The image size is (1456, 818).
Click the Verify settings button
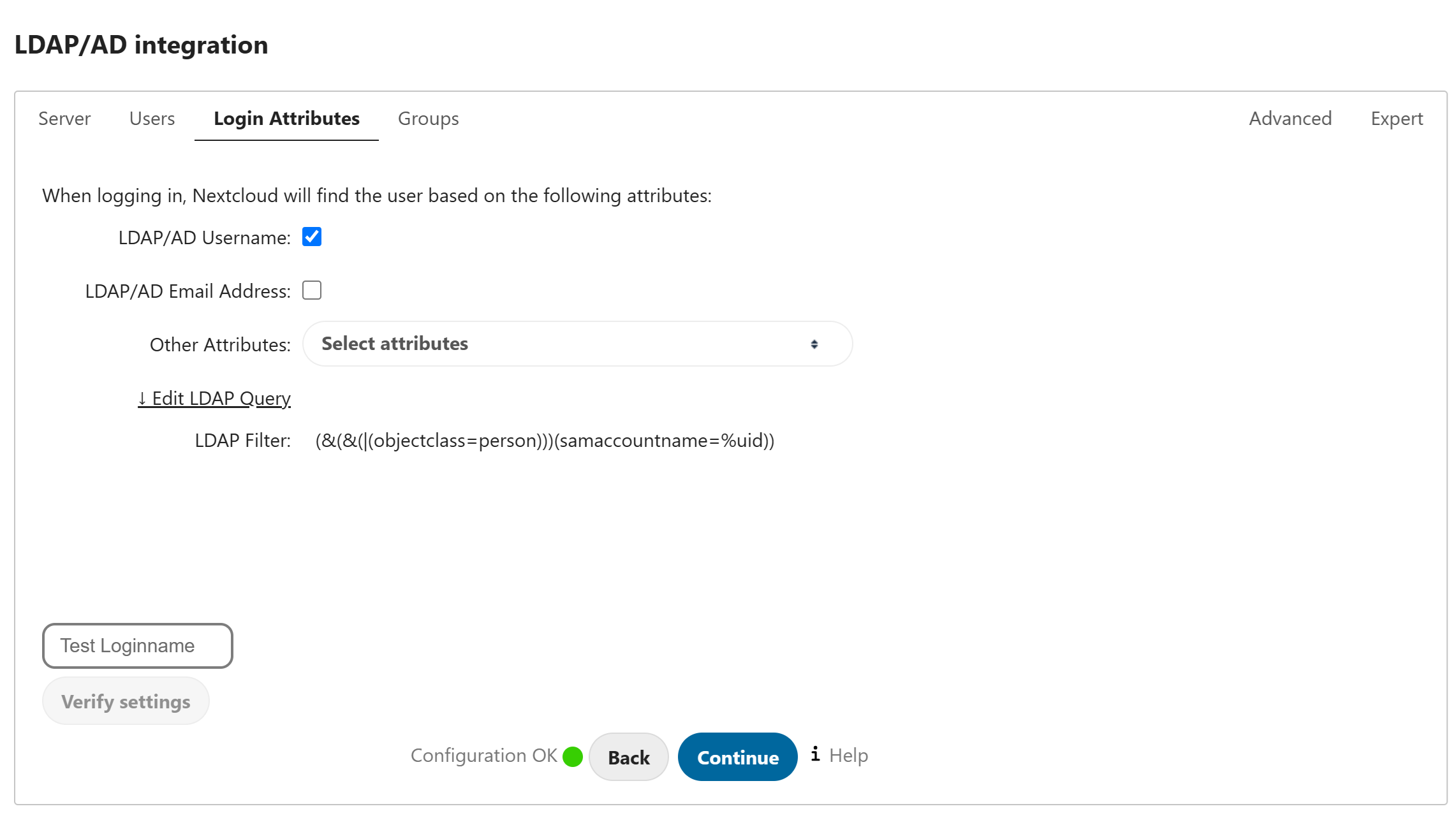click(126, 701)
